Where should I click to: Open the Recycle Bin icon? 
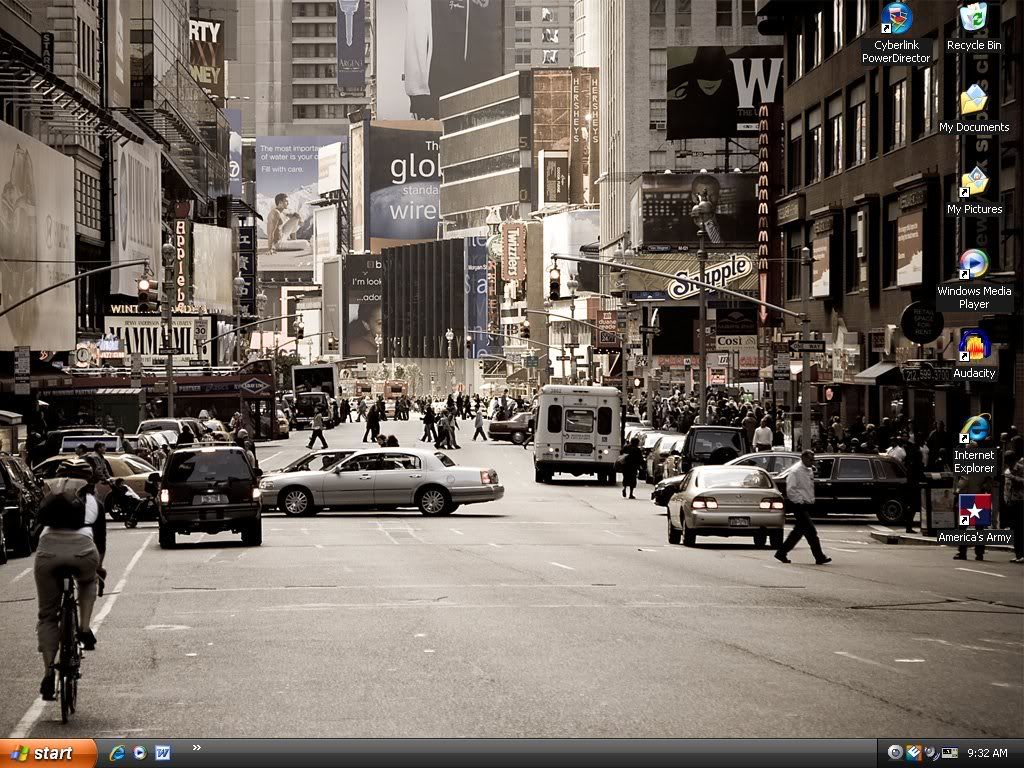click(x=974, y=26)
